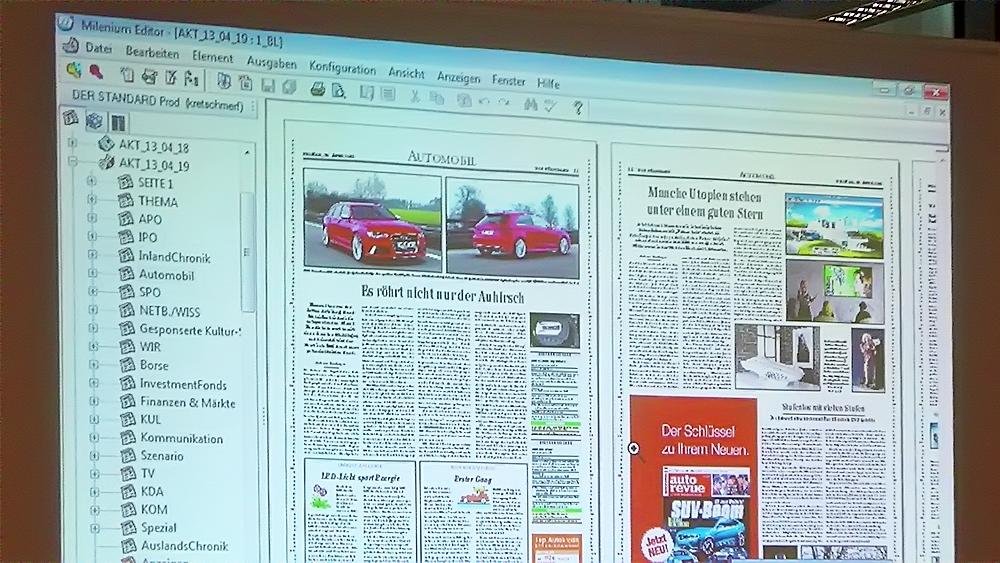The image size is (1000, 563).
Task: Click the printer icon in the toolbar
Action: 317,89
